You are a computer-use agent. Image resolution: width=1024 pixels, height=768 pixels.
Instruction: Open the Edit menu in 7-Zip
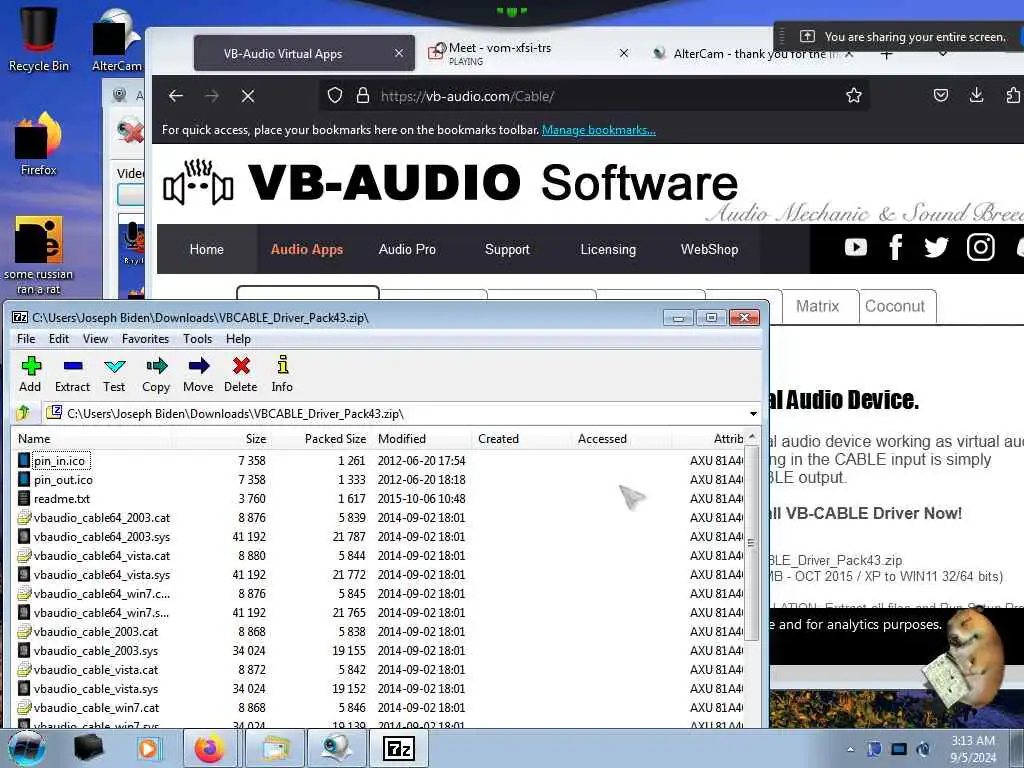click(59, 338)
